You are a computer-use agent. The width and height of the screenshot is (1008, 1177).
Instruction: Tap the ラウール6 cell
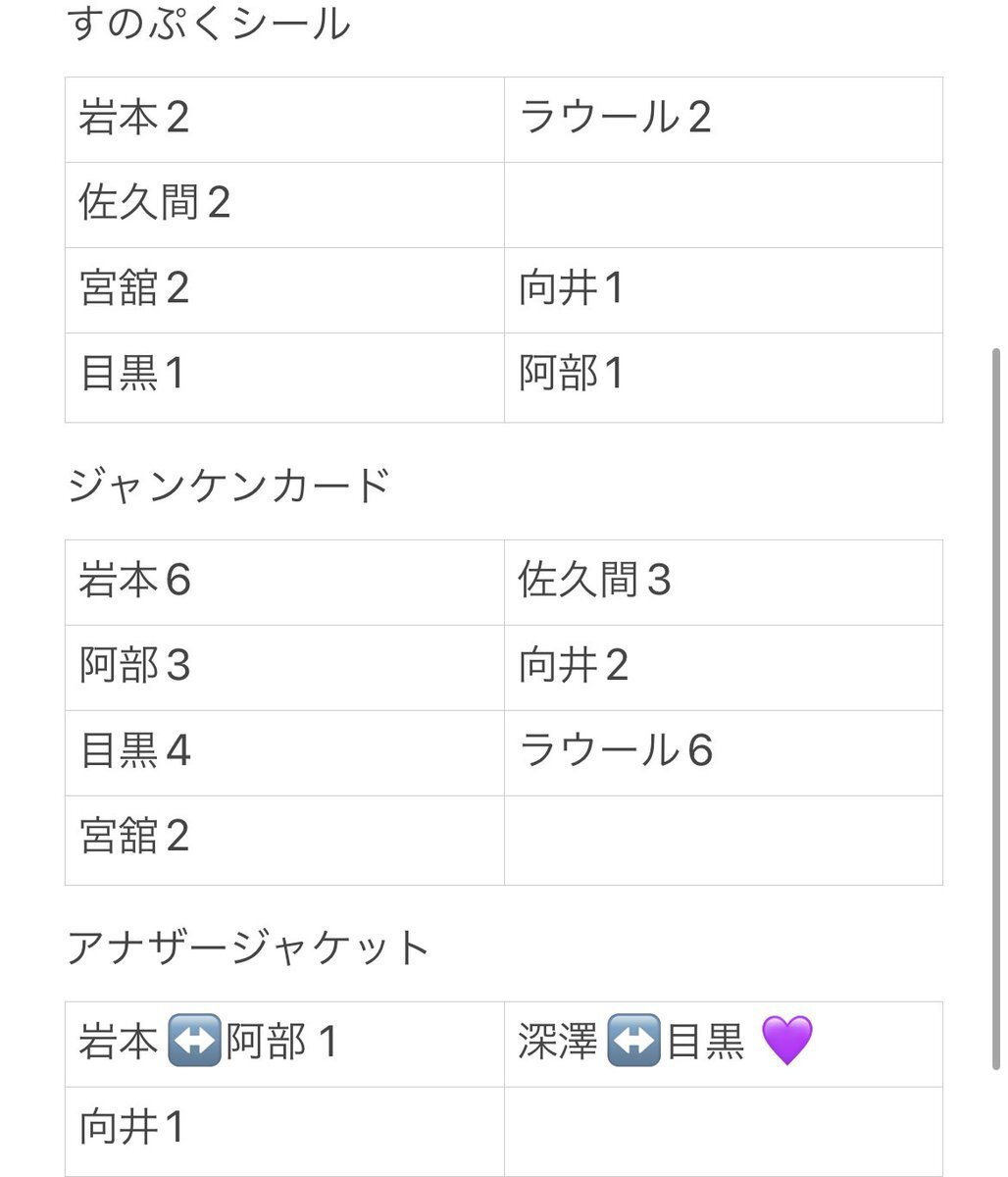(x=724, y=753)
